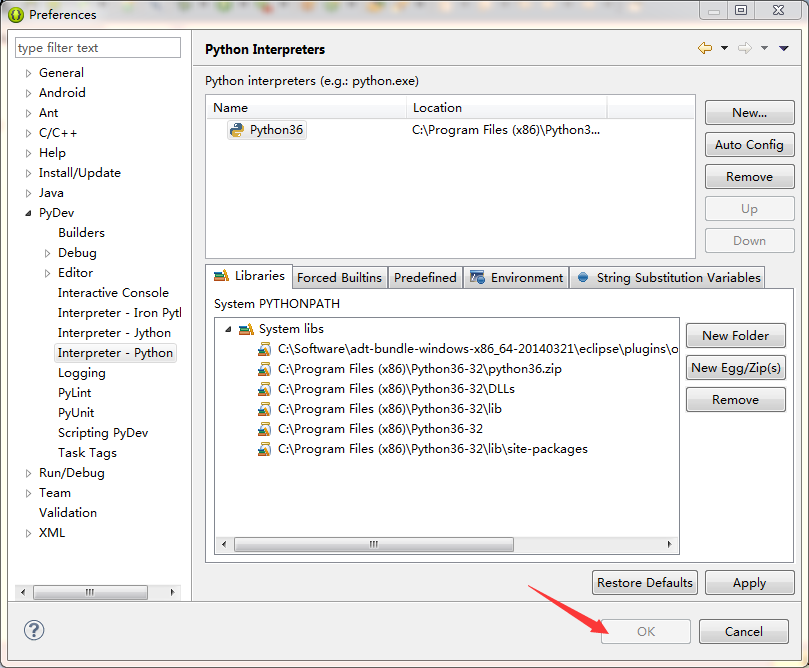Click the Python36-32\lib path icon
This screenshot has width=809, height=668.
click(x=264, y=410)
